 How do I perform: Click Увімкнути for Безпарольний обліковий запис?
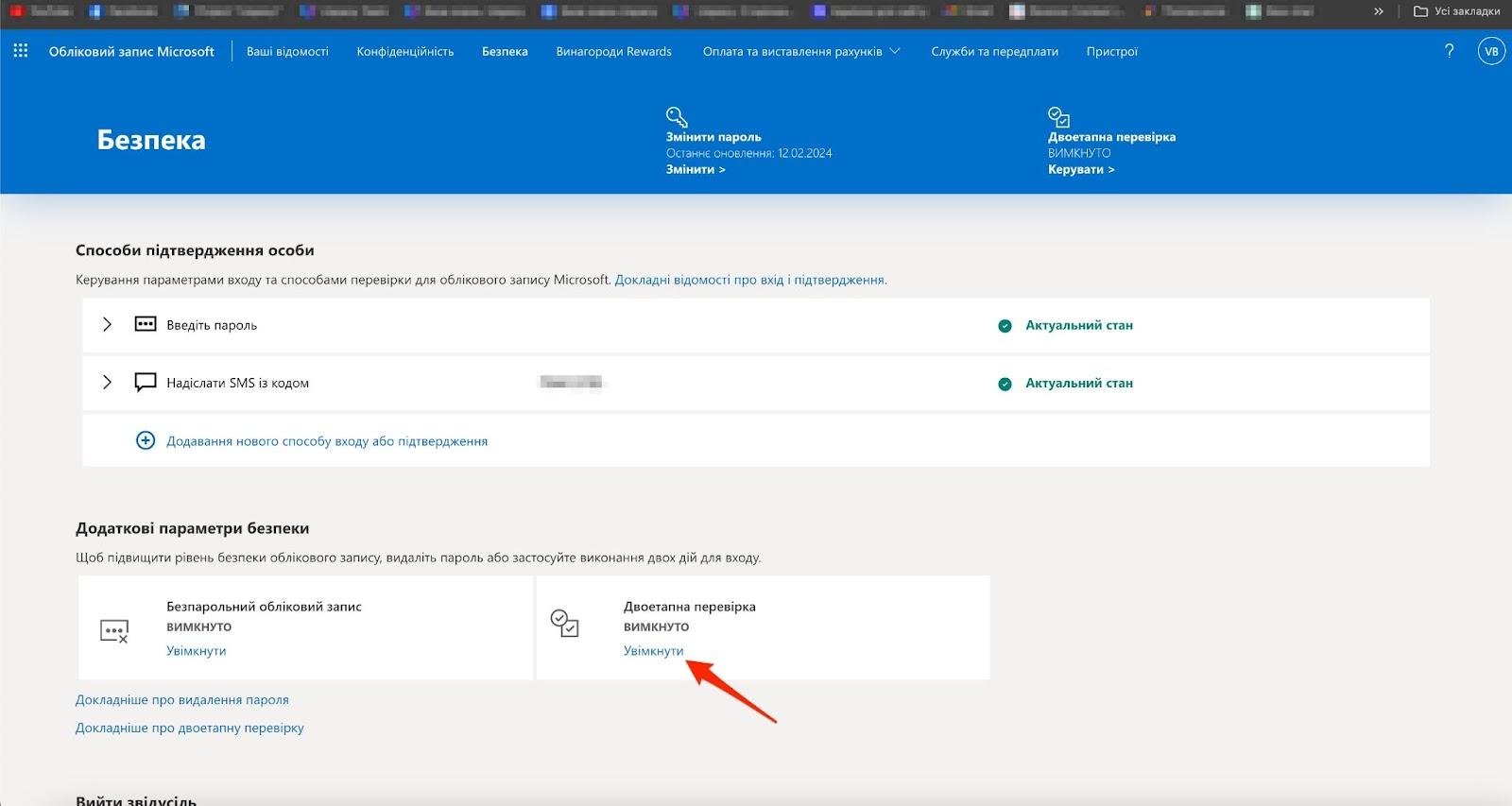(x=197, y=651)
